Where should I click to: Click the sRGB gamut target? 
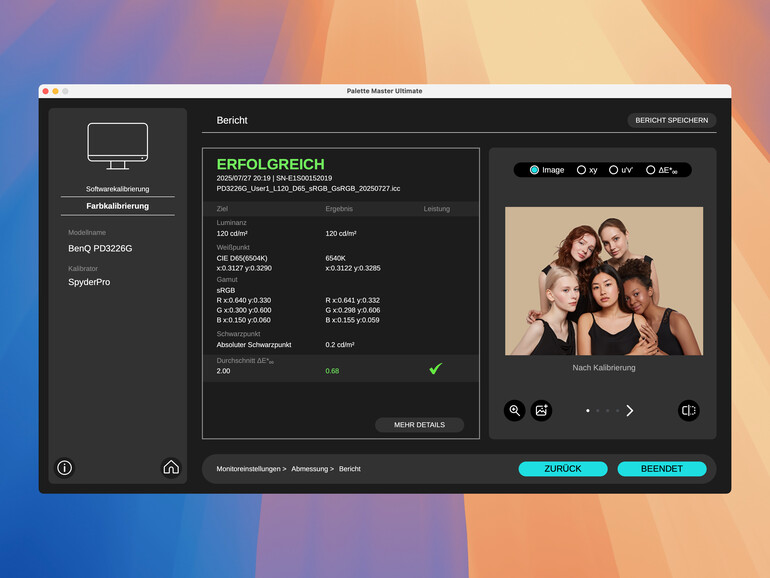tap(225, 290)
